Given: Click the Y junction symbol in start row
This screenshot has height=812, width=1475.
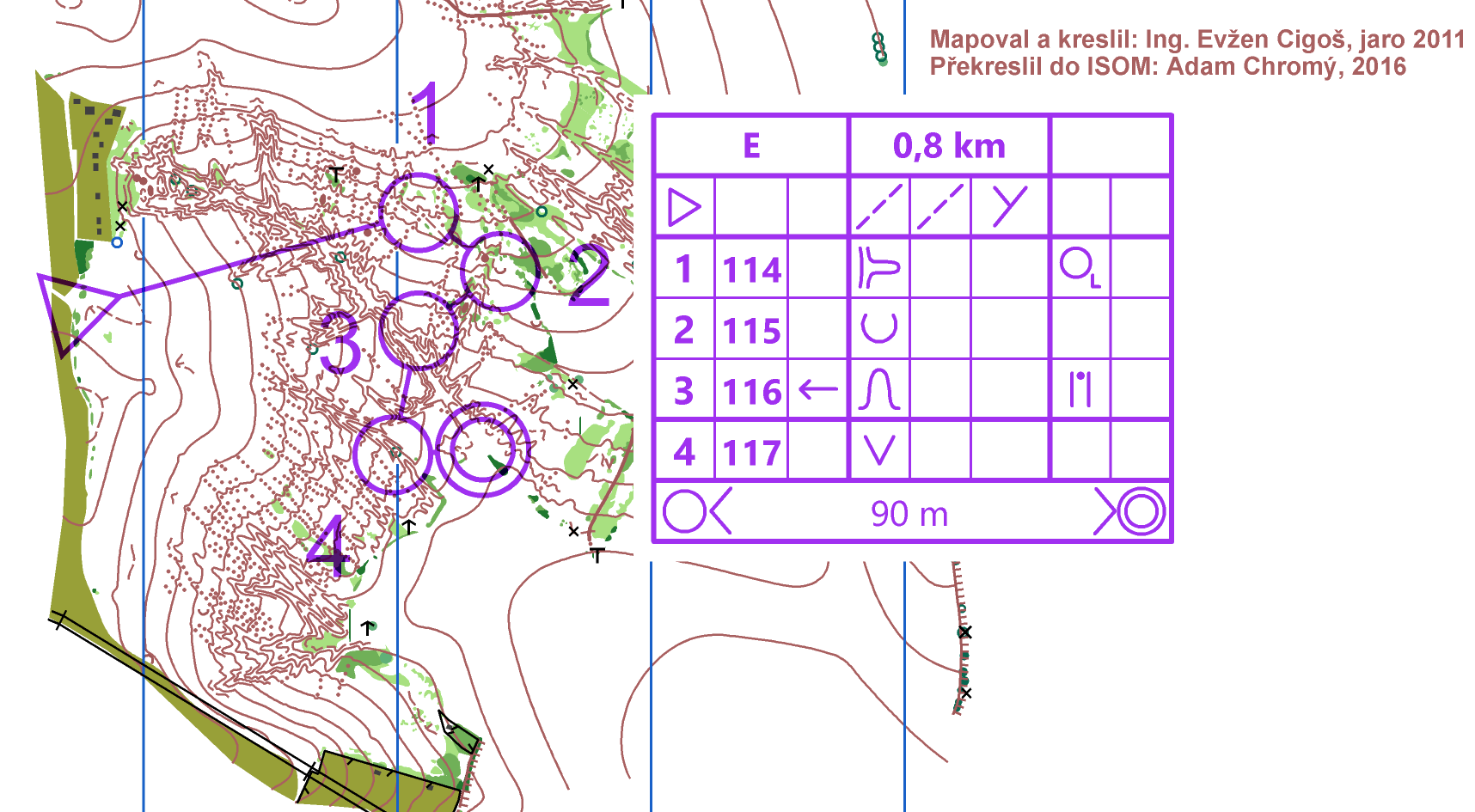Looking at the screenshot, I should click(x=1009, y=207).
